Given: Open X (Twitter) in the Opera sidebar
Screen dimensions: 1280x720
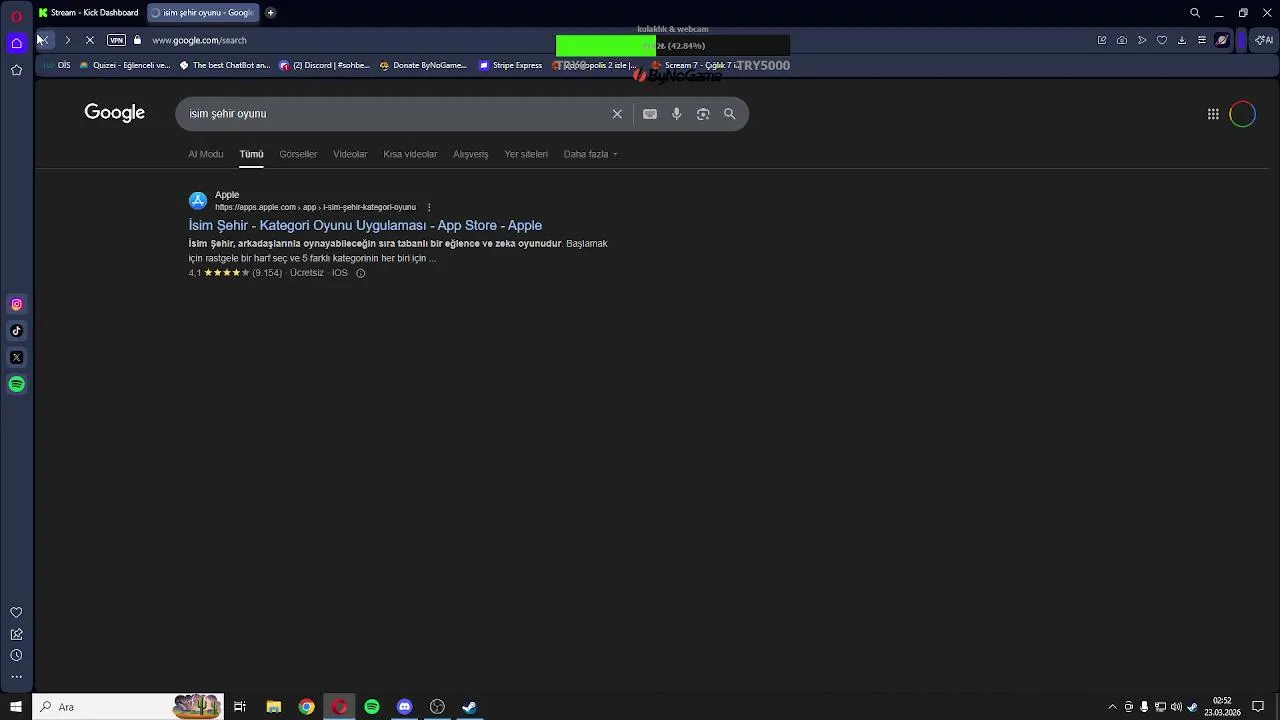Looking at the screenshot, I should (x=16, y=357).
